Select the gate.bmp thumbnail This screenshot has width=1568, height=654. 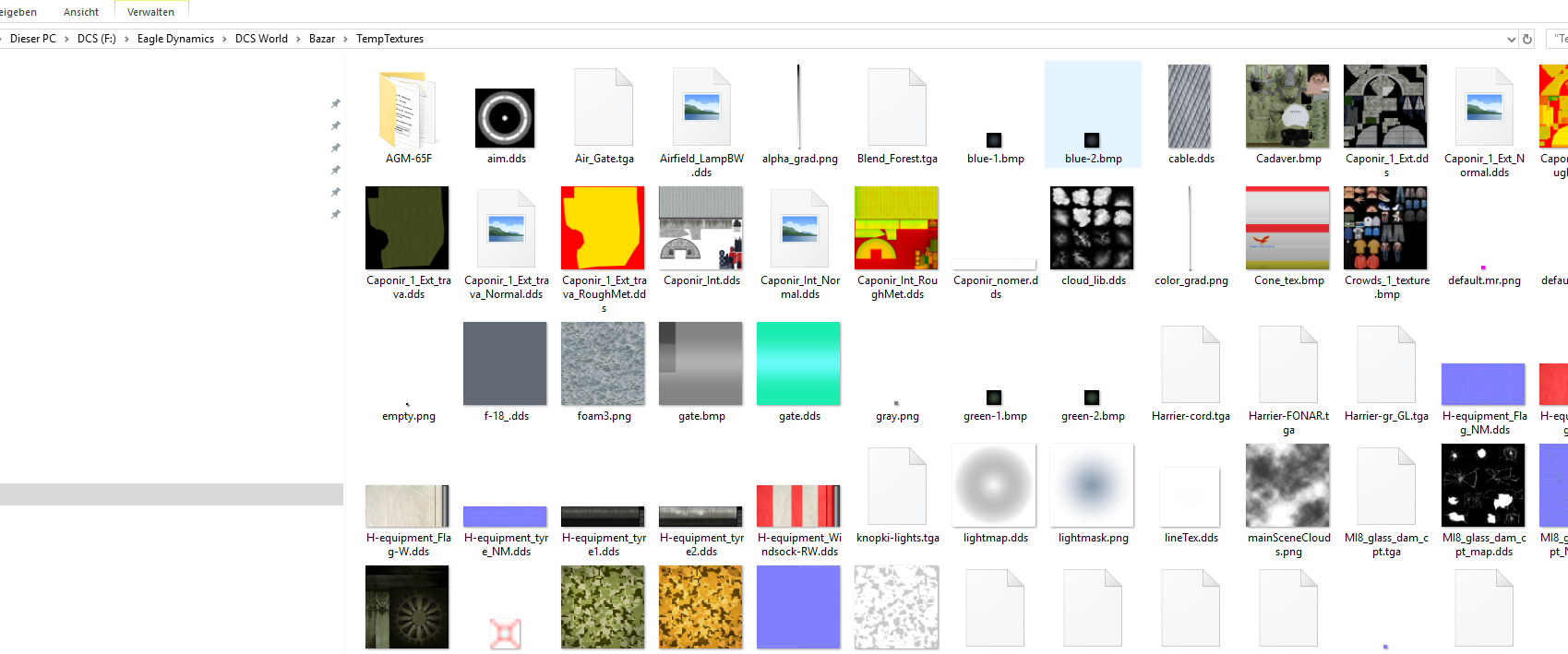pos(700,363)
